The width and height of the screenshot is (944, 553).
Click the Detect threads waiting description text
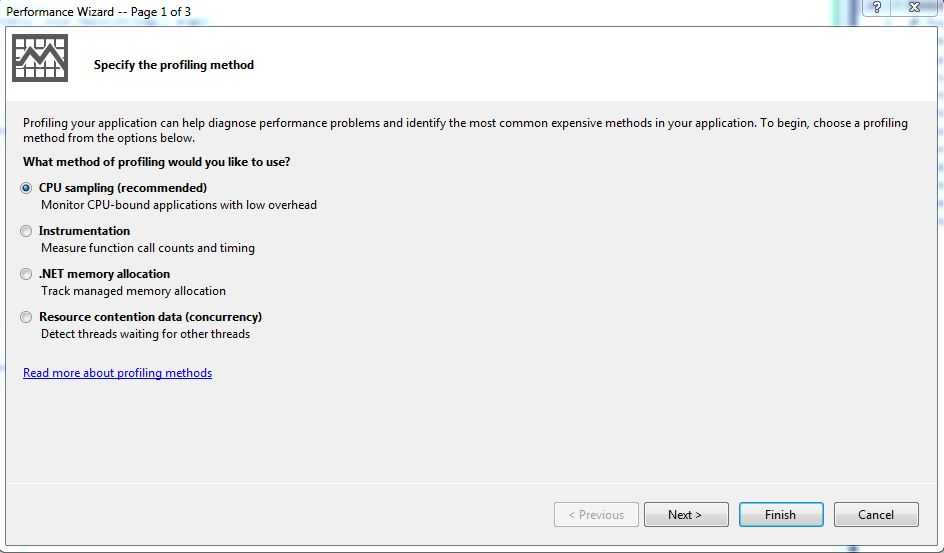point(145,334)
